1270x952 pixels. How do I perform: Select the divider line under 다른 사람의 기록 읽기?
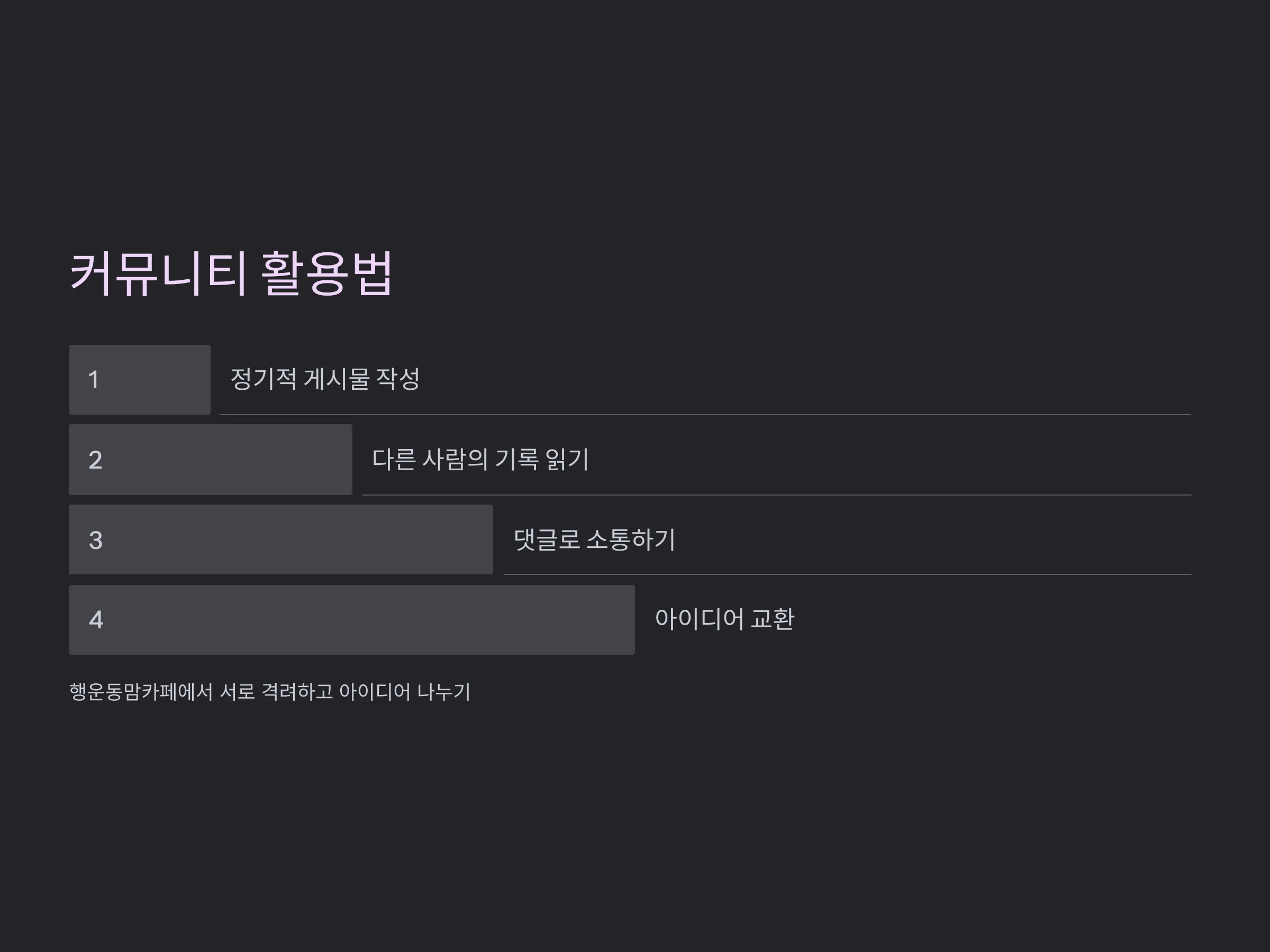pos(776,495)
